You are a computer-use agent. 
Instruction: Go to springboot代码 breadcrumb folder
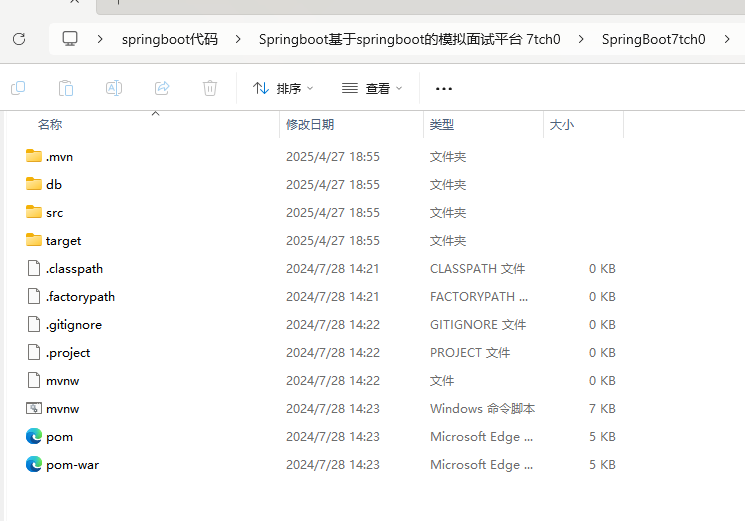pos(170,39)
